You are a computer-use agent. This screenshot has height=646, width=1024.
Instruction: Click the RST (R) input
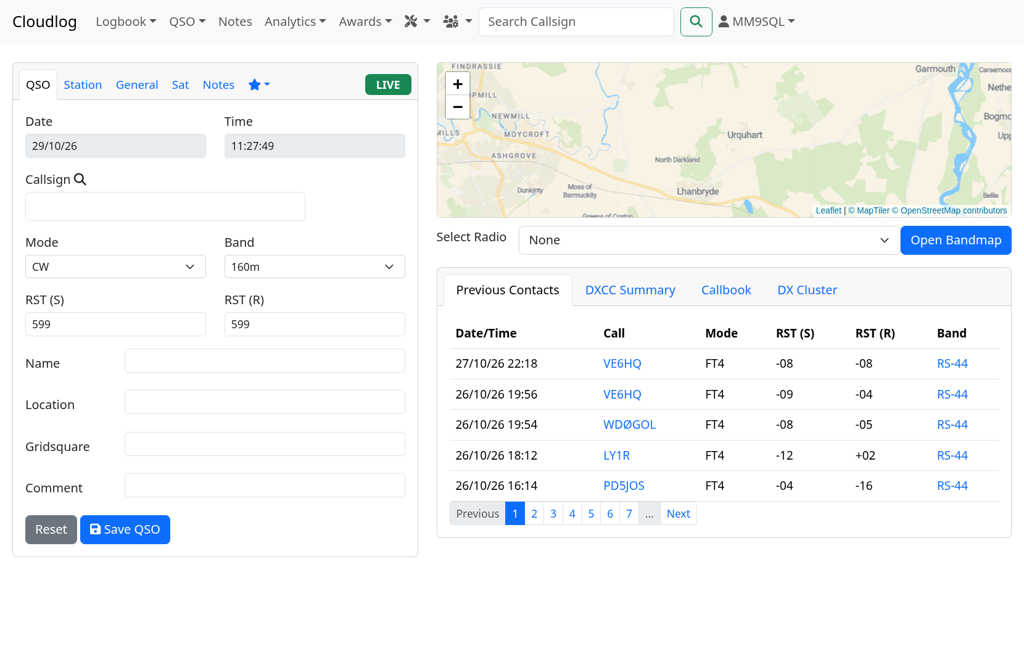(x=315, y=325)
